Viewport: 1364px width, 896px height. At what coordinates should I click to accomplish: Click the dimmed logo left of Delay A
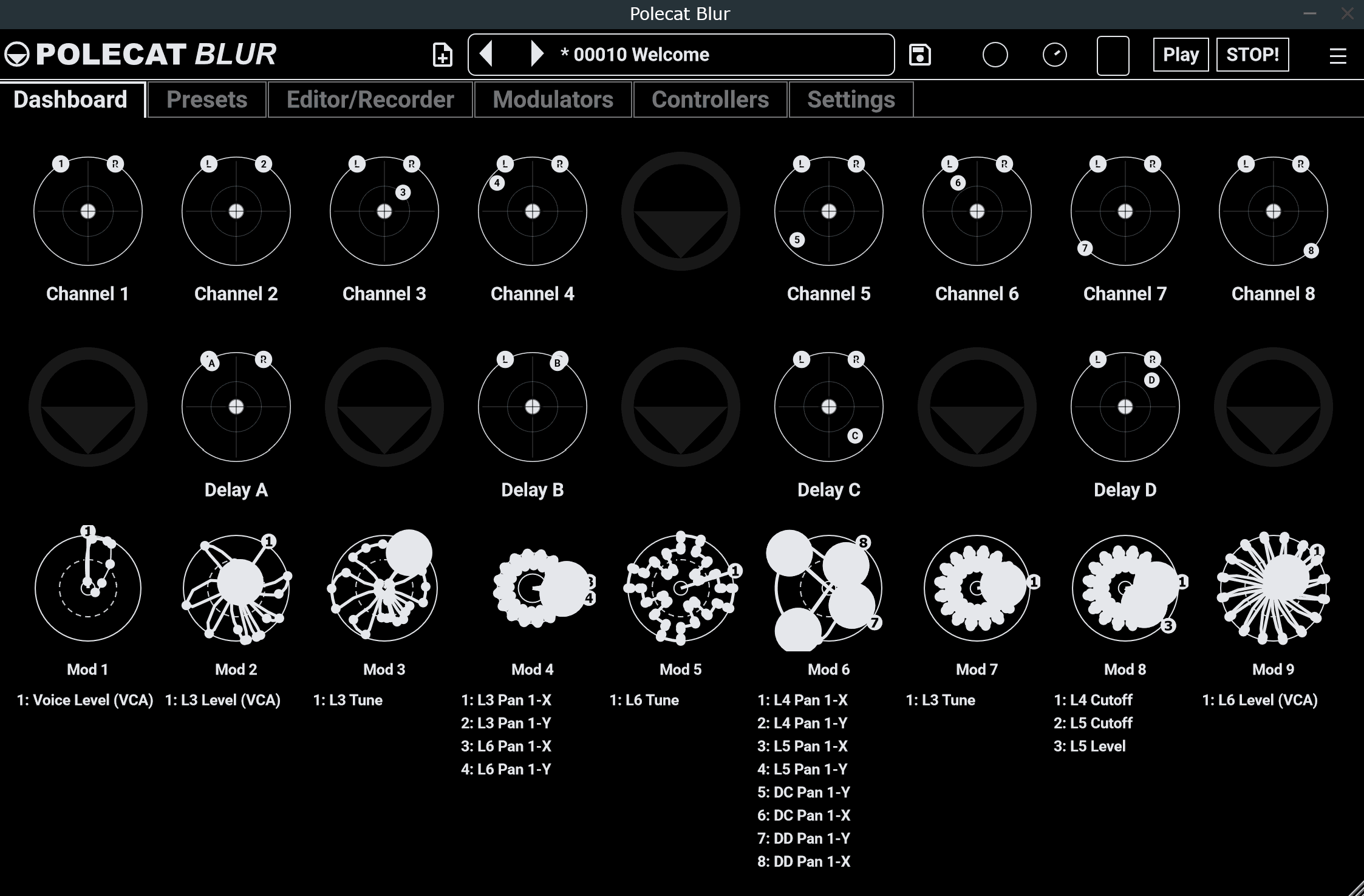(x=88, y=407)
